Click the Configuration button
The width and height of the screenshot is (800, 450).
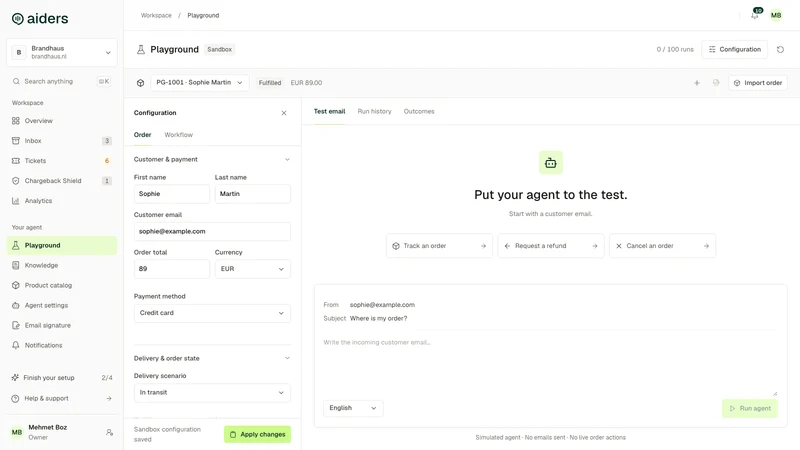pos(735,49)
